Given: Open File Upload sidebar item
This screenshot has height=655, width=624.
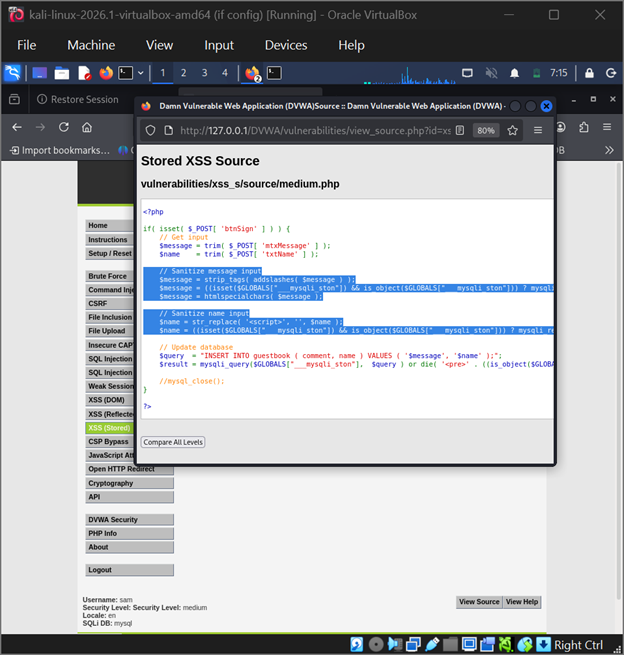Looking at the screenshot, I should coord(110,331).
